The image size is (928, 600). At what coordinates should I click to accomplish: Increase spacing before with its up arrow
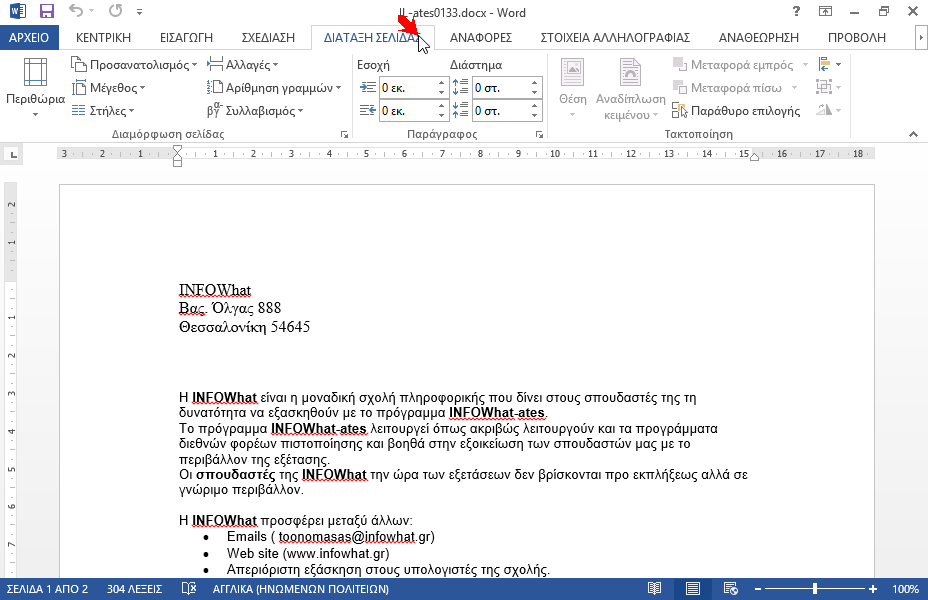534,83
